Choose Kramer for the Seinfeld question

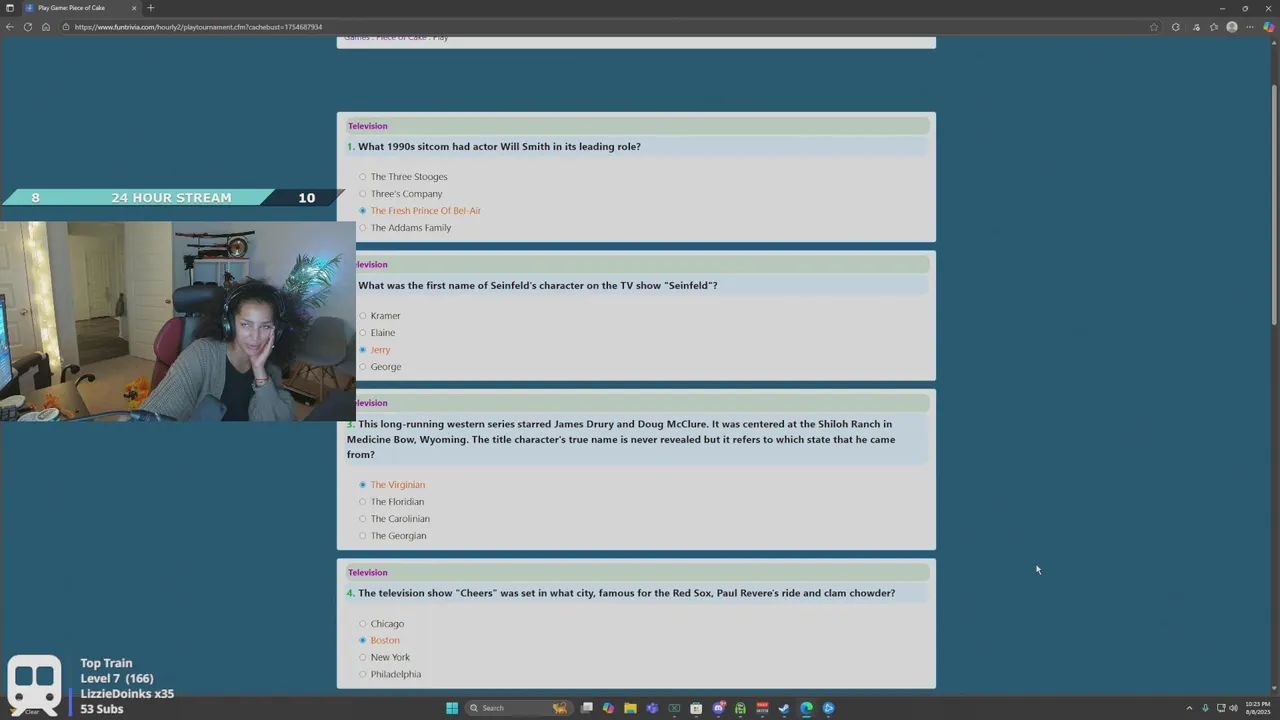(385, 316)
